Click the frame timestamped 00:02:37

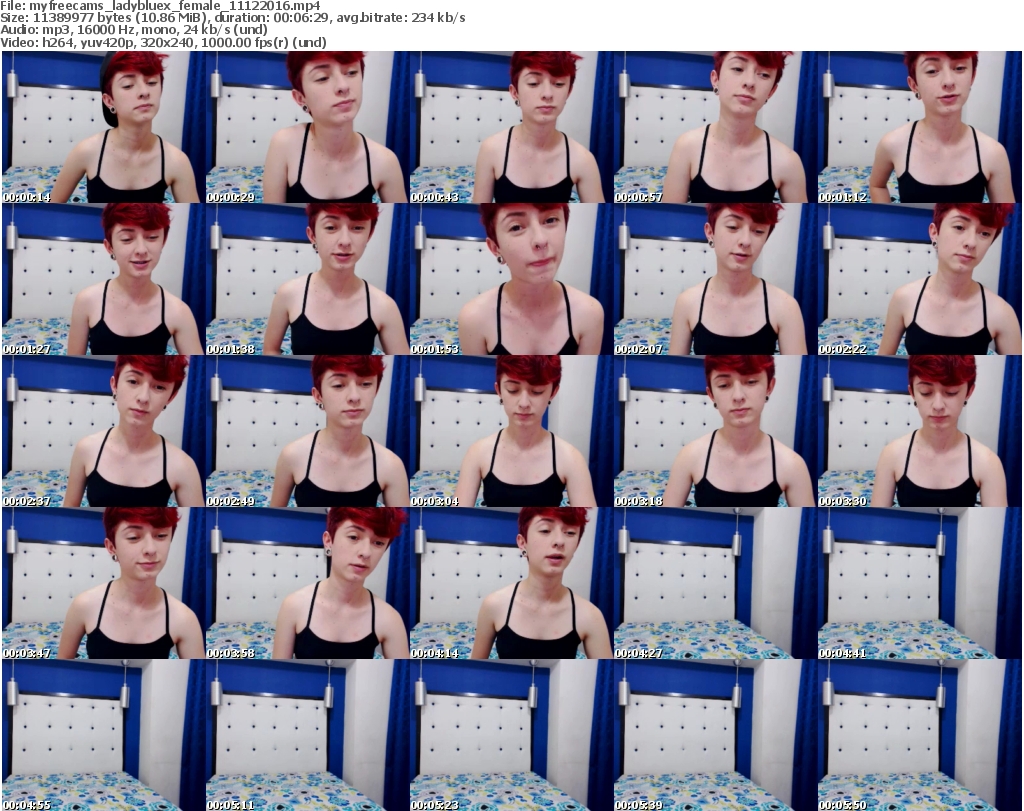[x=103, y=431]
